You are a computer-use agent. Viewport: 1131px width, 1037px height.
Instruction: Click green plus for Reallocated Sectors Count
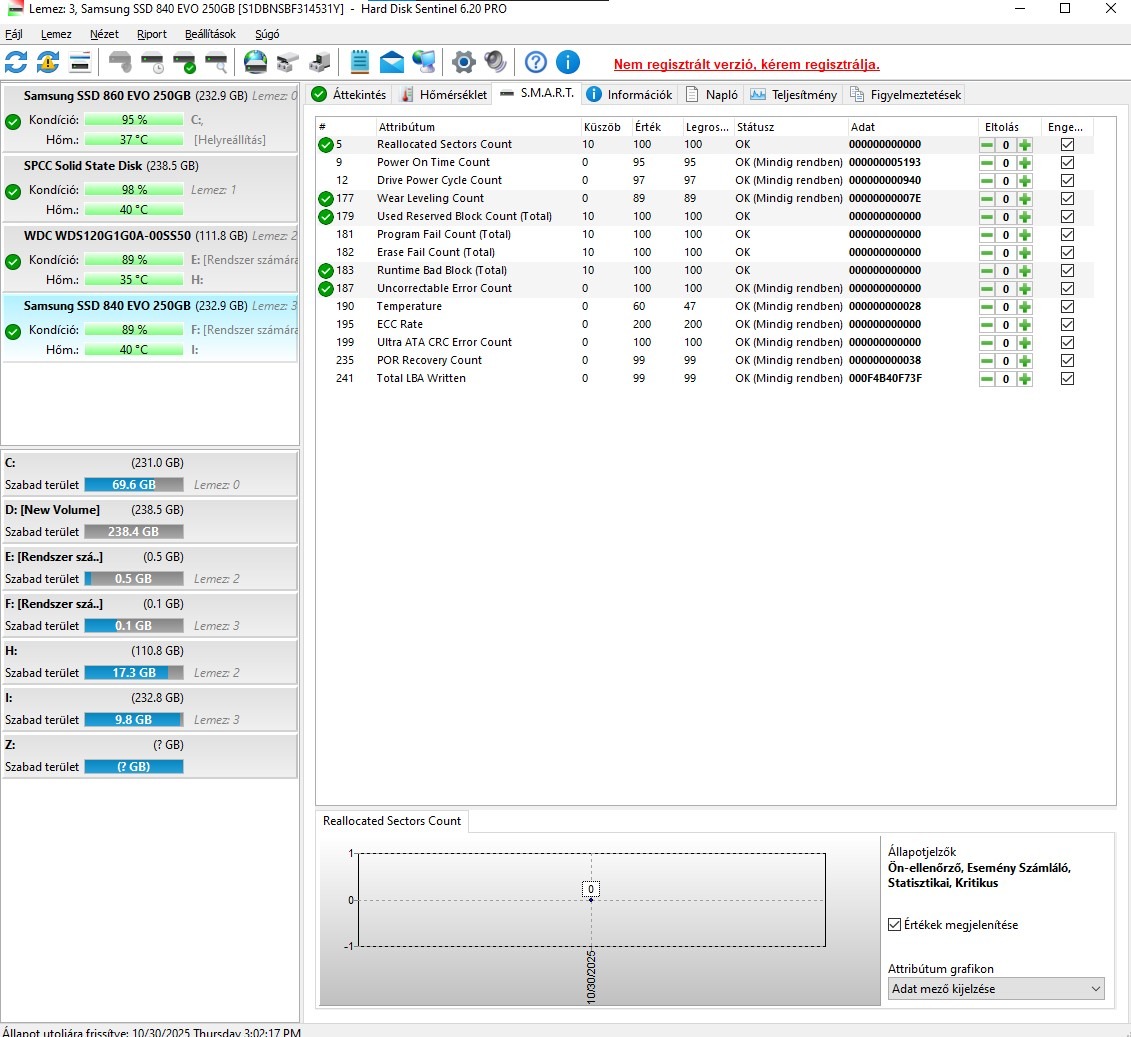tap(1024, 145)
